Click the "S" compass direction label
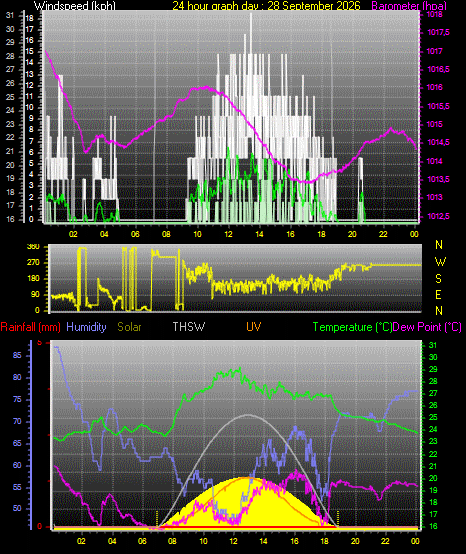Image resolution: width=466 pixels, height=554 pixels. click(438, 279)
